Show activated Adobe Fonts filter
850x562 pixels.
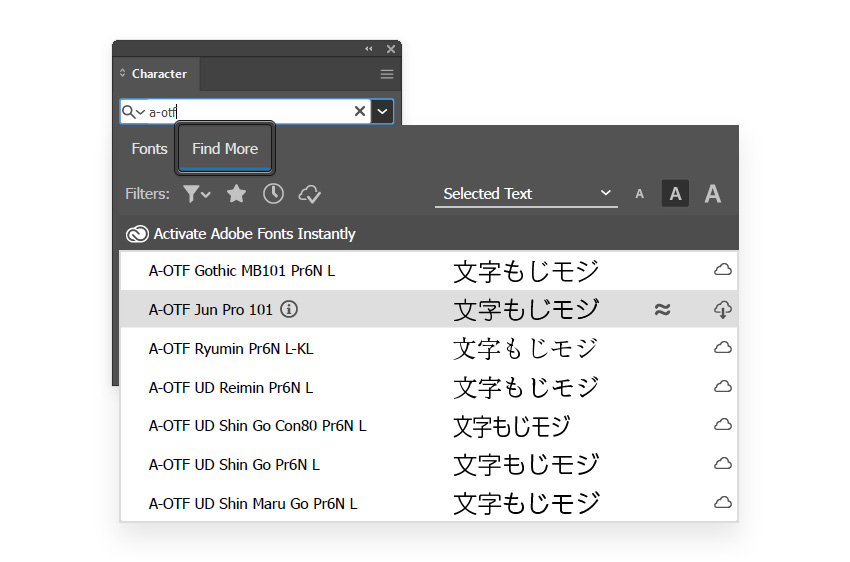tap(310, 194)
